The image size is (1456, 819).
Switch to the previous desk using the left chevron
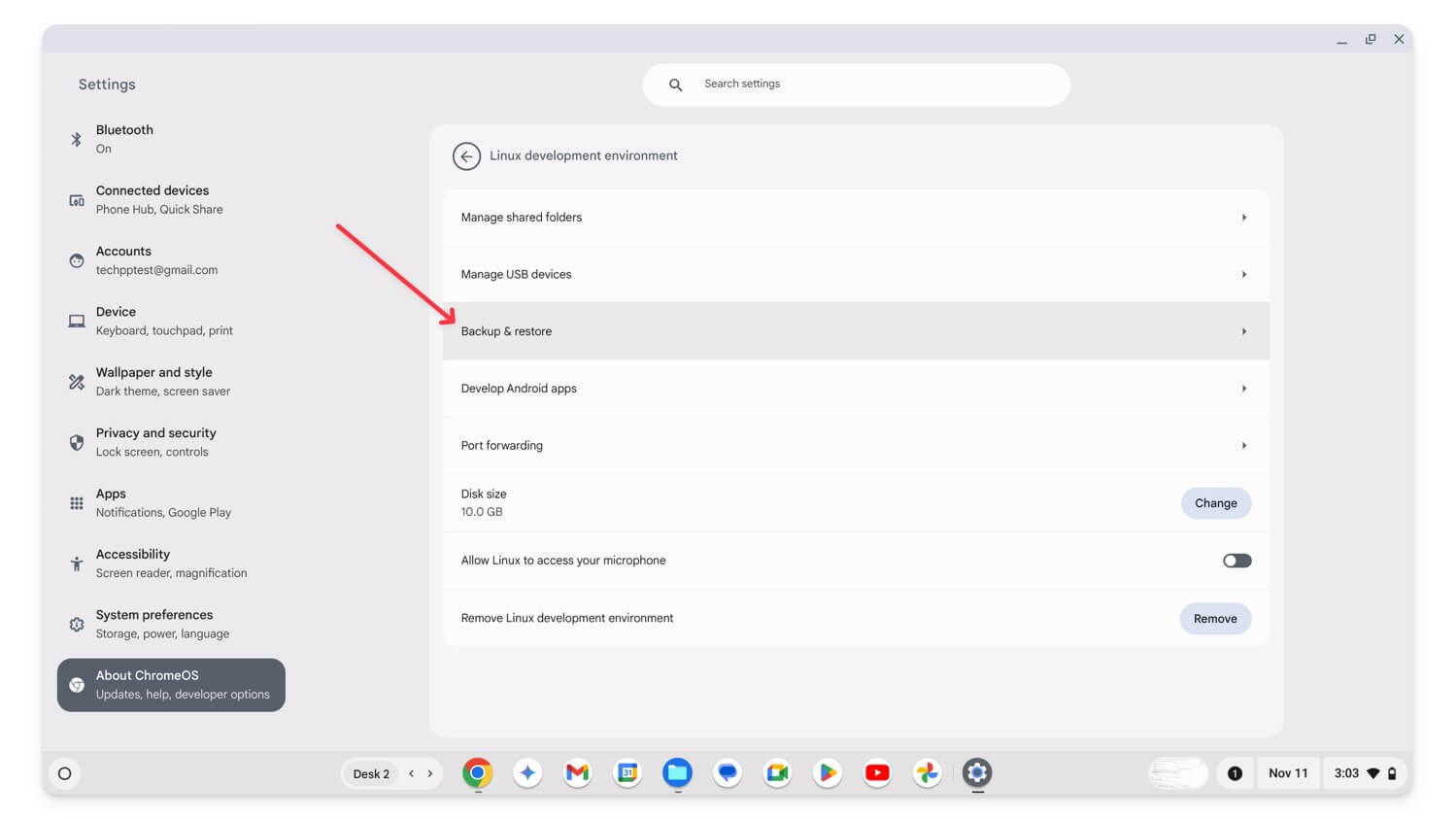tap(412, 773)
